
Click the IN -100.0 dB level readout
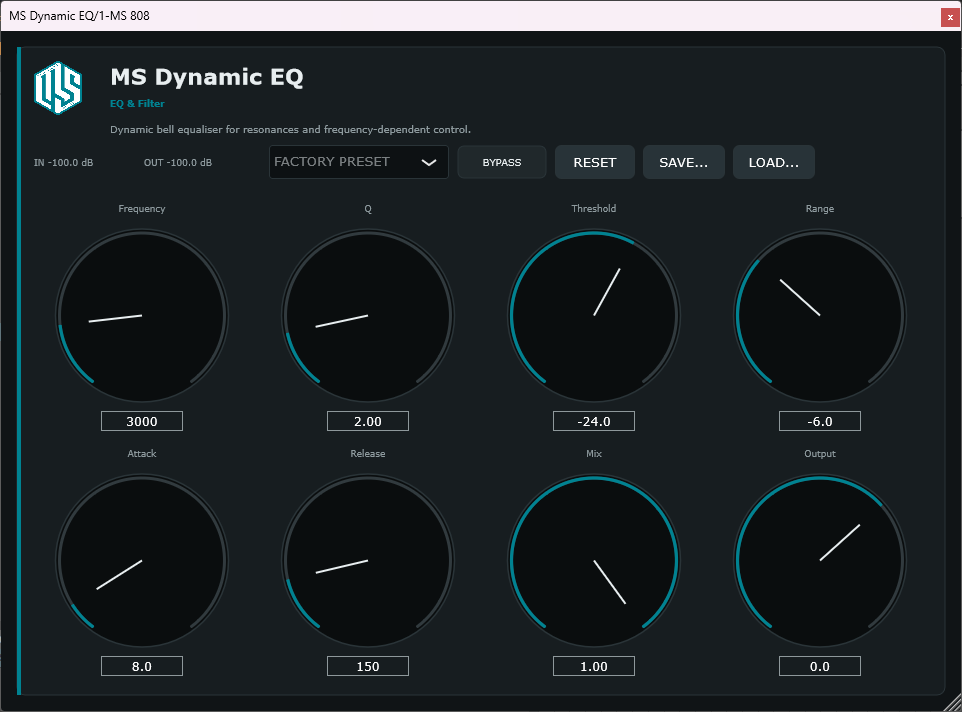63,163
